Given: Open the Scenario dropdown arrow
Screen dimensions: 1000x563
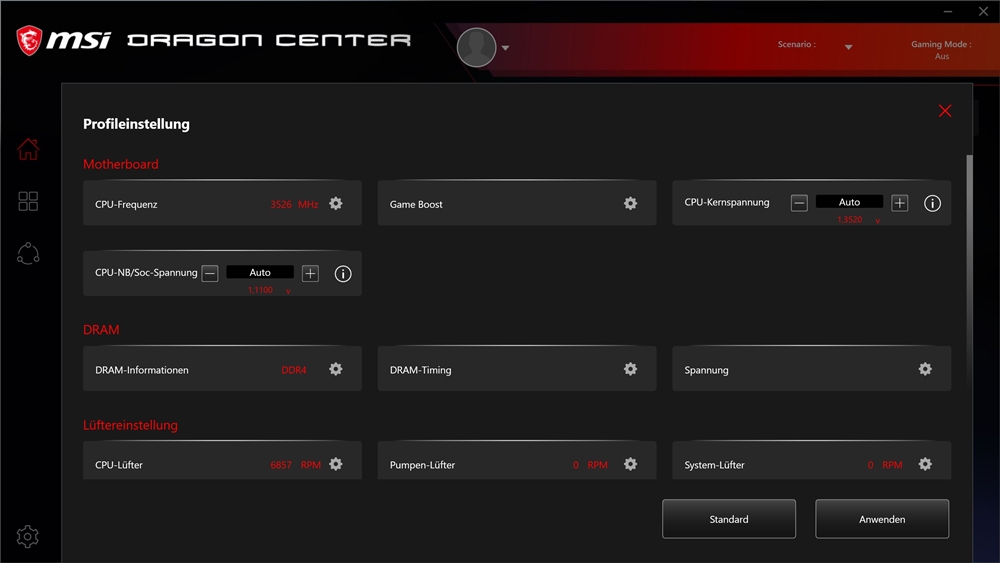Looking at the screenshot, I should 848,47.
